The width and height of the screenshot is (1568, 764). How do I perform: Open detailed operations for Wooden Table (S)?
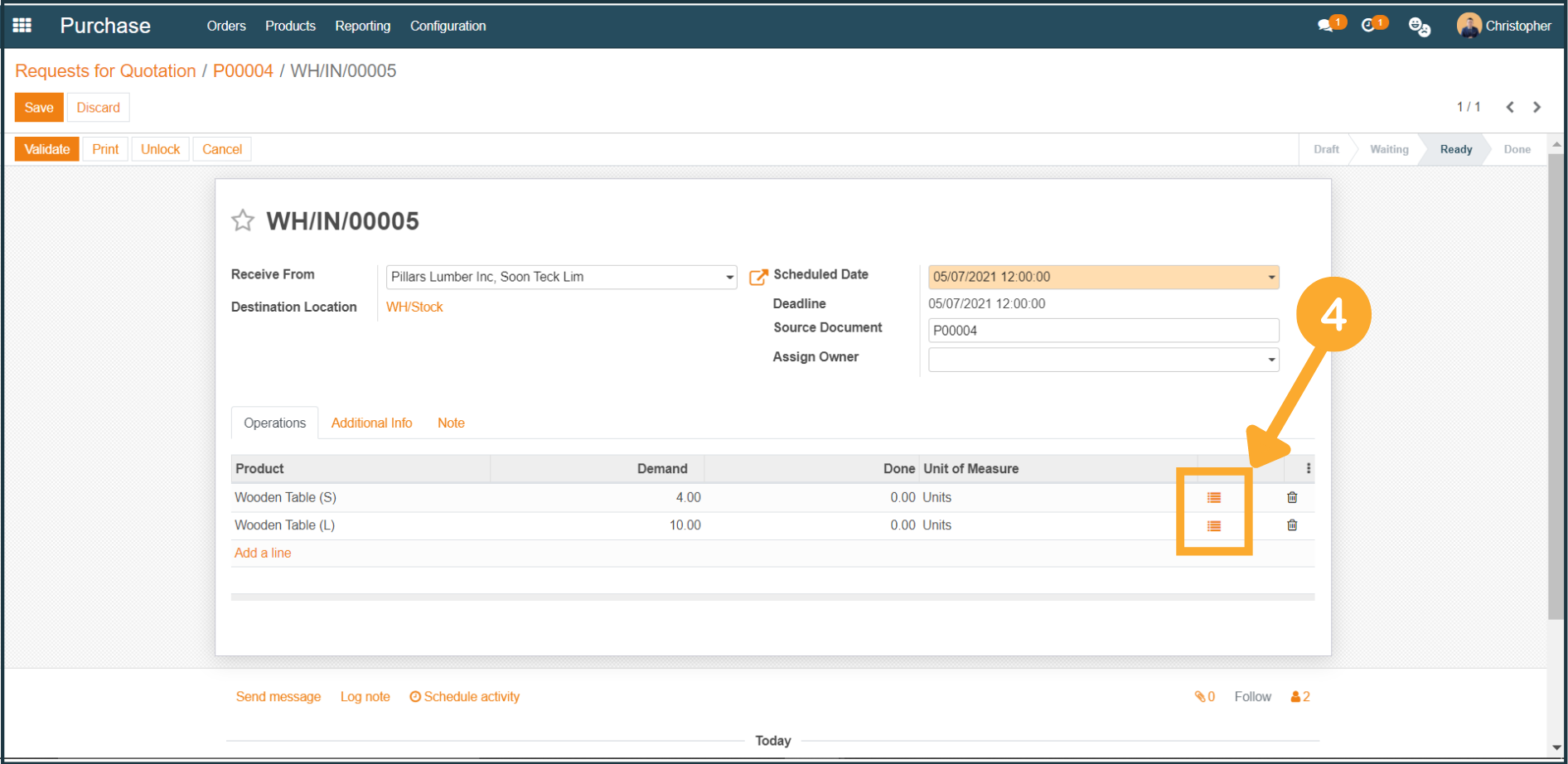1213,498
